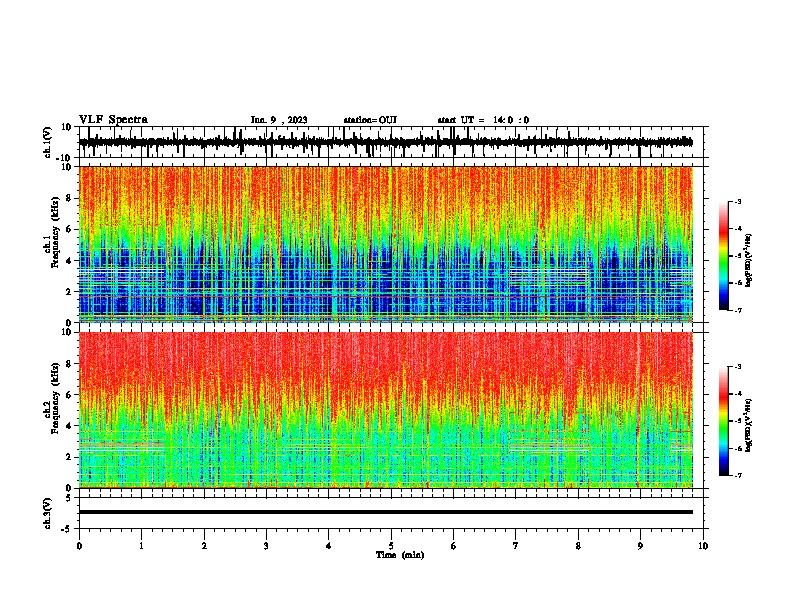
Task: Click the "8" kHz tick of ch.1 spectrogram
Action: (70, 198)
